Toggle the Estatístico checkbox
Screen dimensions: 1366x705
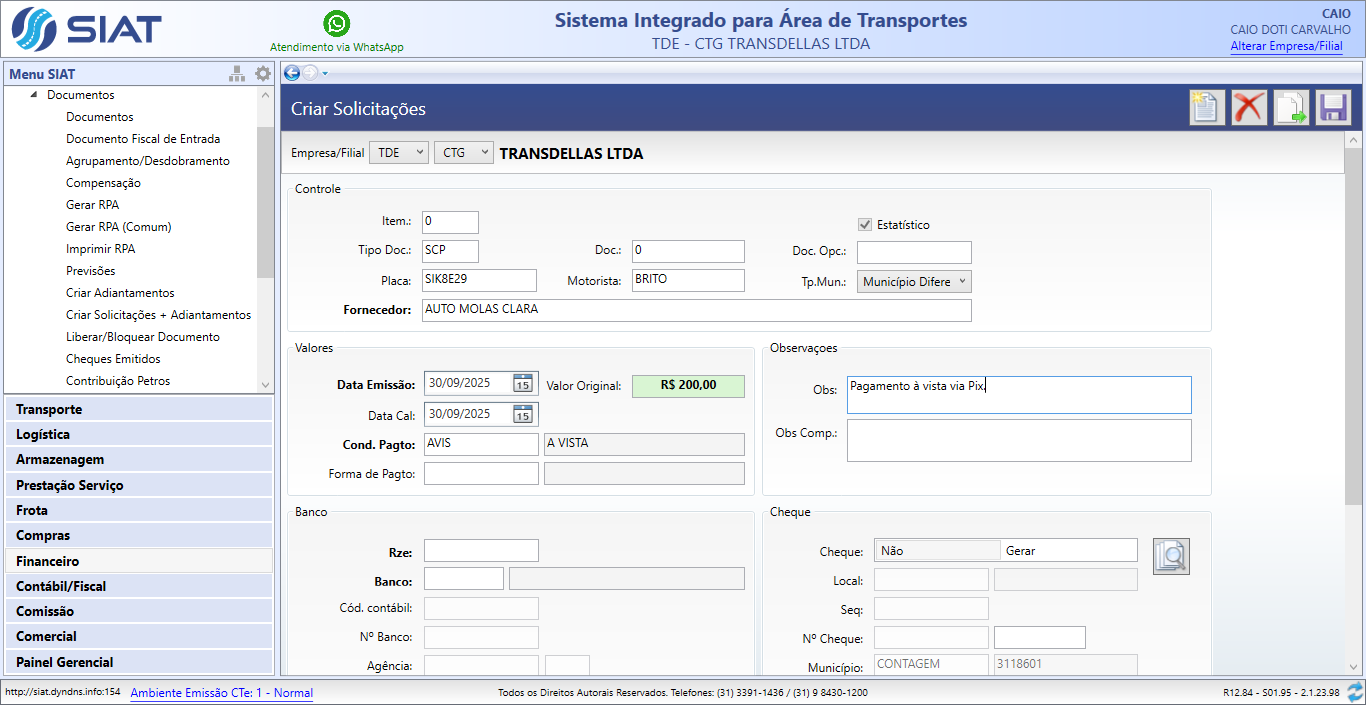pos(865,225)
